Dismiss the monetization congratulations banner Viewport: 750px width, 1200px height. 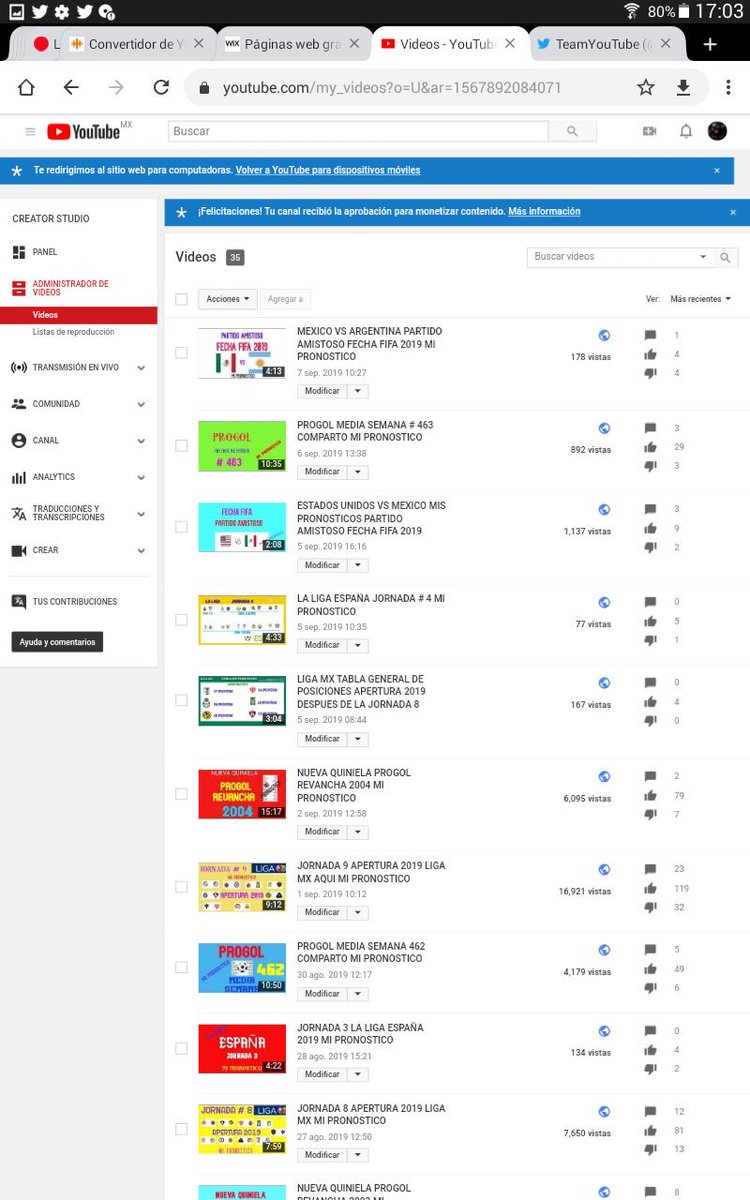733,212
